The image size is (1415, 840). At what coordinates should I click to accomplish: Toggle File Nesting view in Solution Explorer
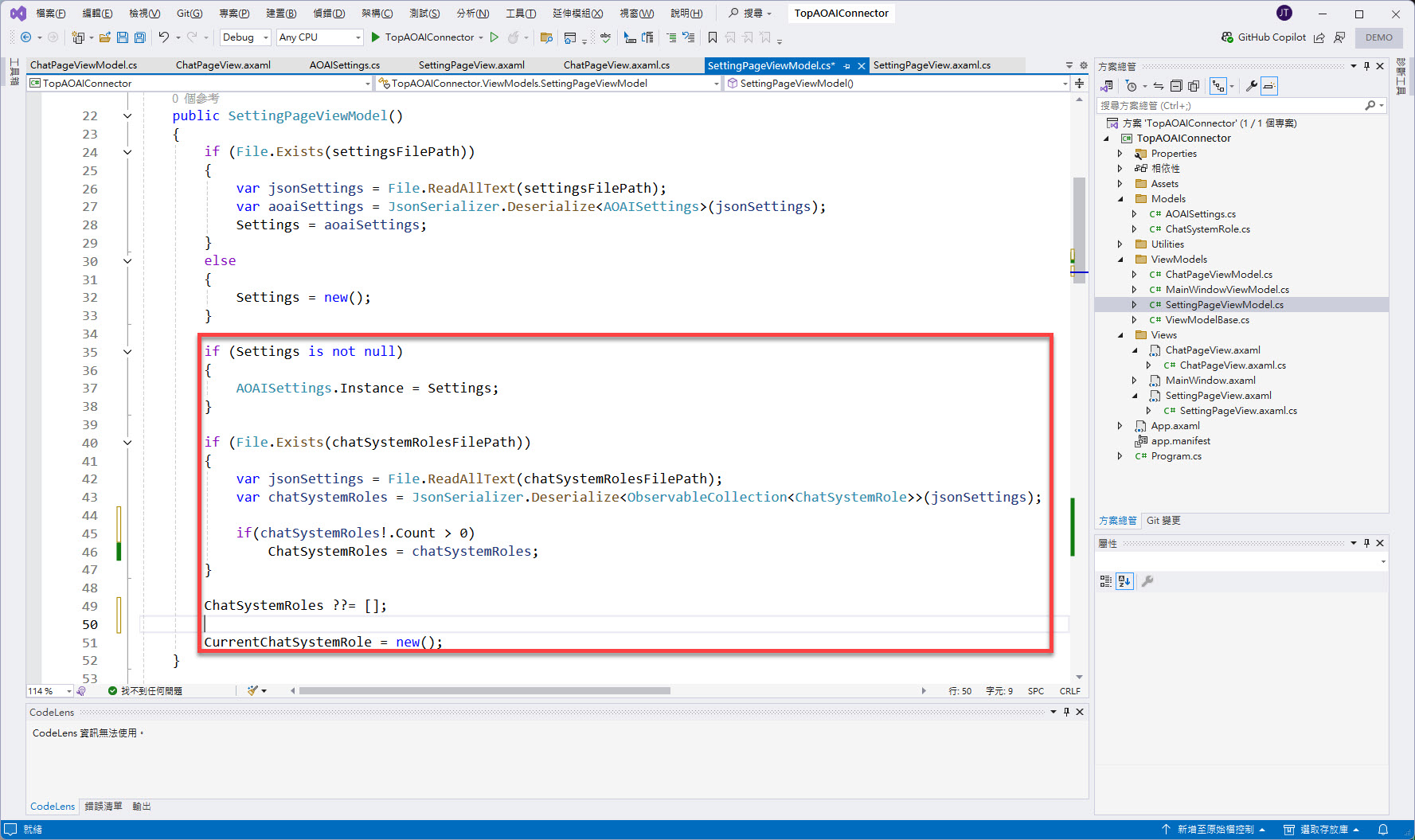[1218, 86]
